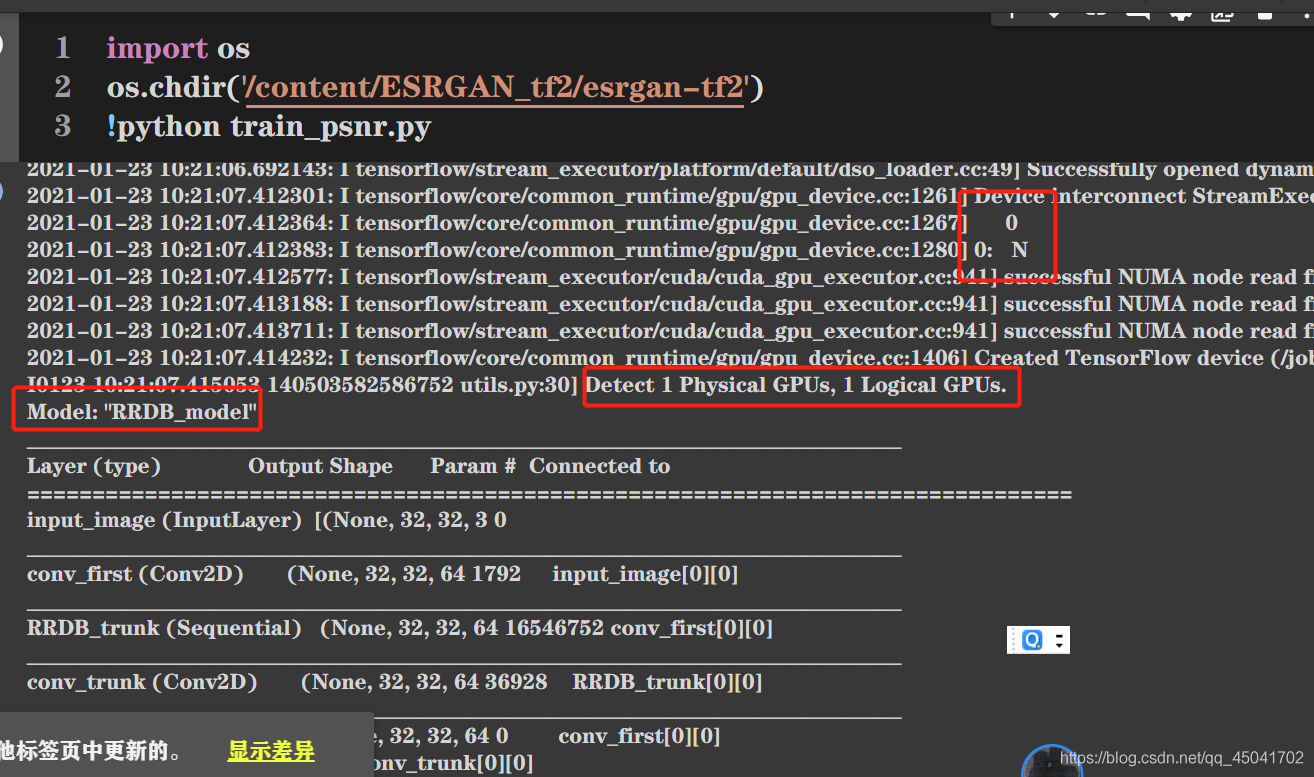This screenshot has width=1314, height=777.
Task: Click line number 2 in code cell
Action: click(x=63, y=88)
